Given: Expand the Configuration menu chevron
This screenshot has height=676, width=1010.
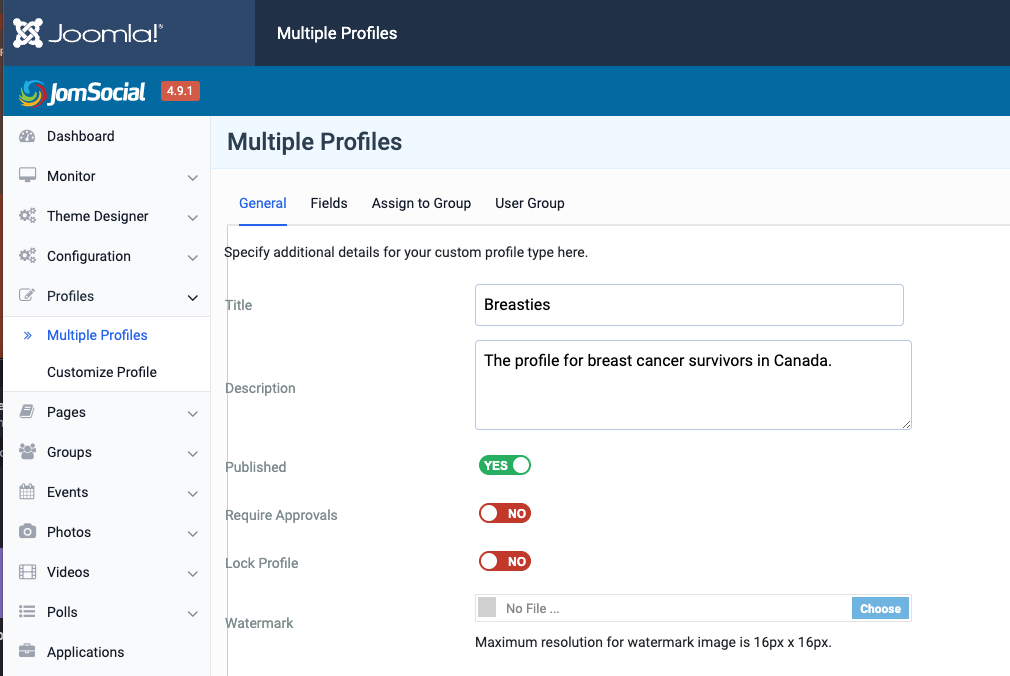Looking at the screenshot, I should tap(193, 257).
